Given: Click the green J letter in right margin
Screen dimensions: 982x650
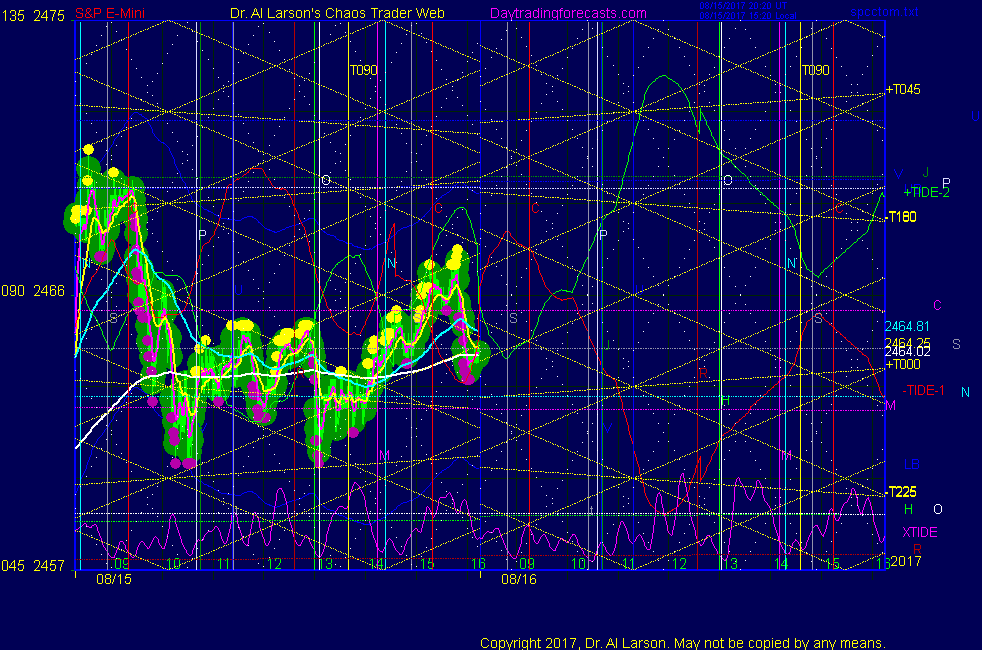Looking at the screenshot, I should click(926, 172).
